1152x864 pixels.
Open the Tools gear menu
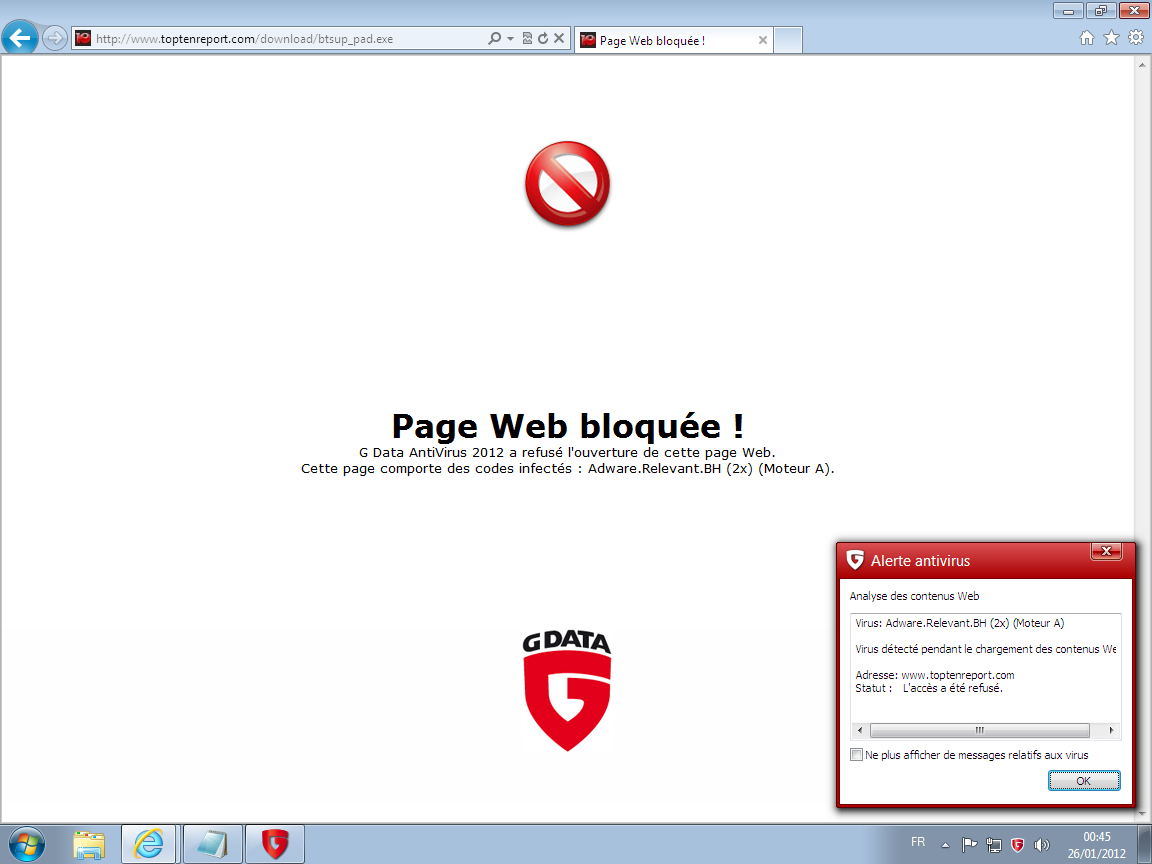click(1136, 37)
